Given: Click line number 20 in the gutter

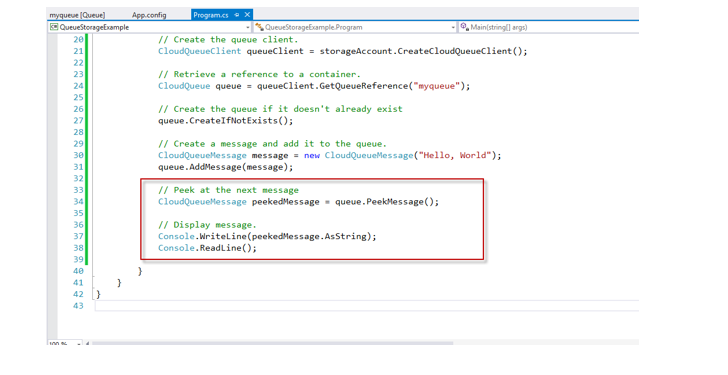Looking at the screenshot, I should pos(78,39).
